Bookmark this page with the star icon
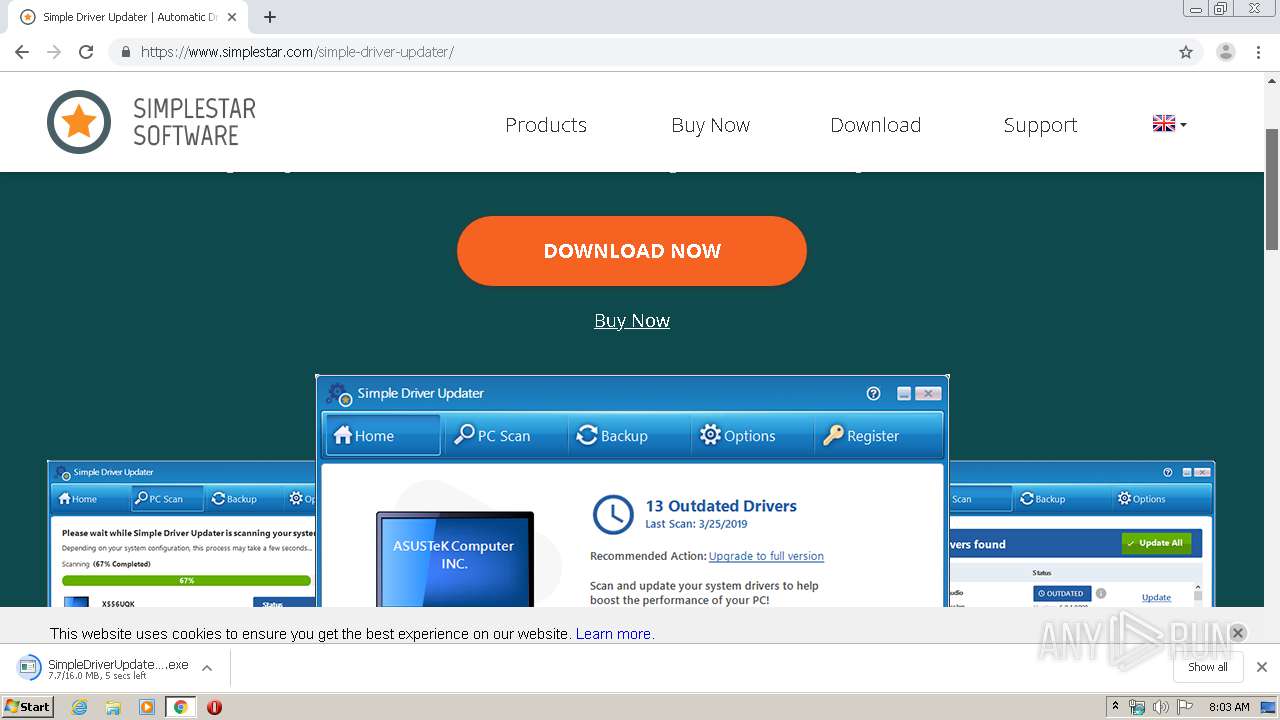This screenshot has height=720, width=1280. [x=1186, y=52]
